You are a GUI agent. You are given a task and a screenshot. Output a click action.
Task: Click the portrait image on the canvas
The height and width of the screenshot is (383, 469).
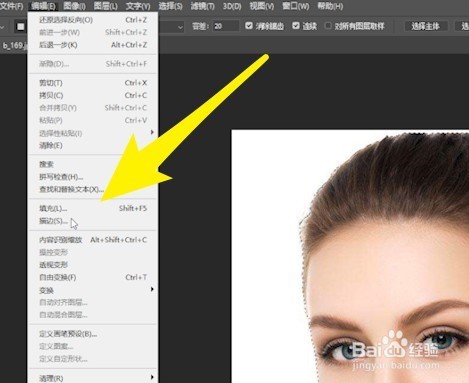[350, 256]
